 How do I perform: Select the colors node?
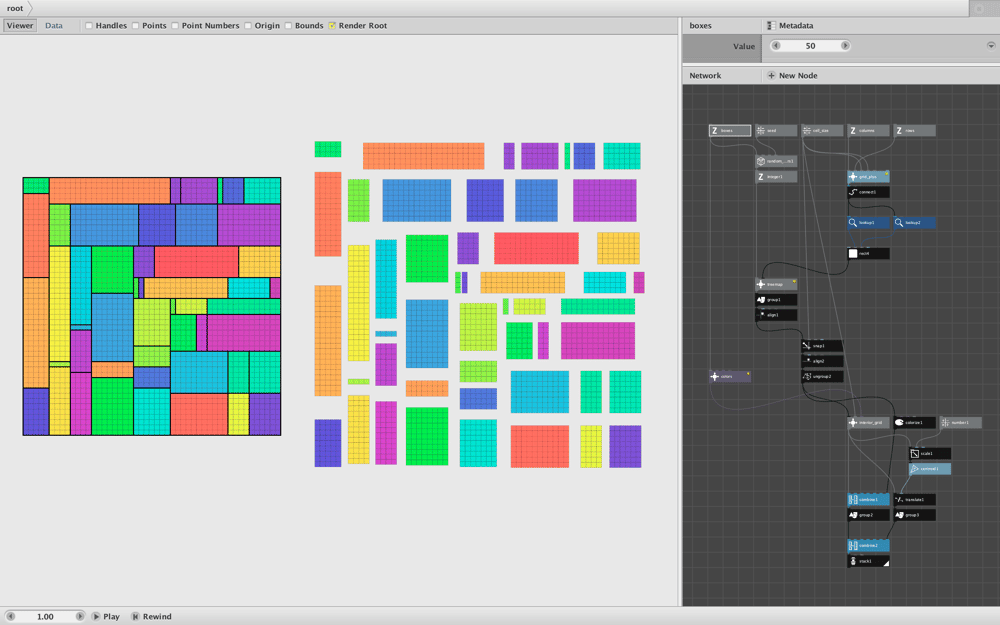pos(730,376)
